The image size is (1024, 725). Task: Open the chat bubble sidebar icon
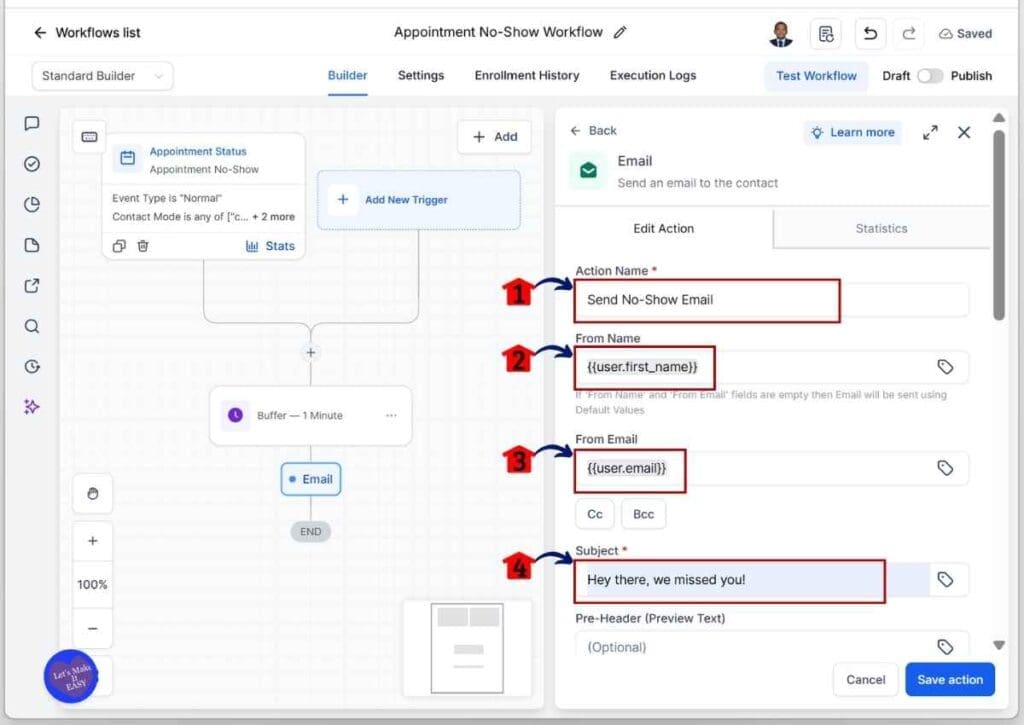click(x=31, y=123)
